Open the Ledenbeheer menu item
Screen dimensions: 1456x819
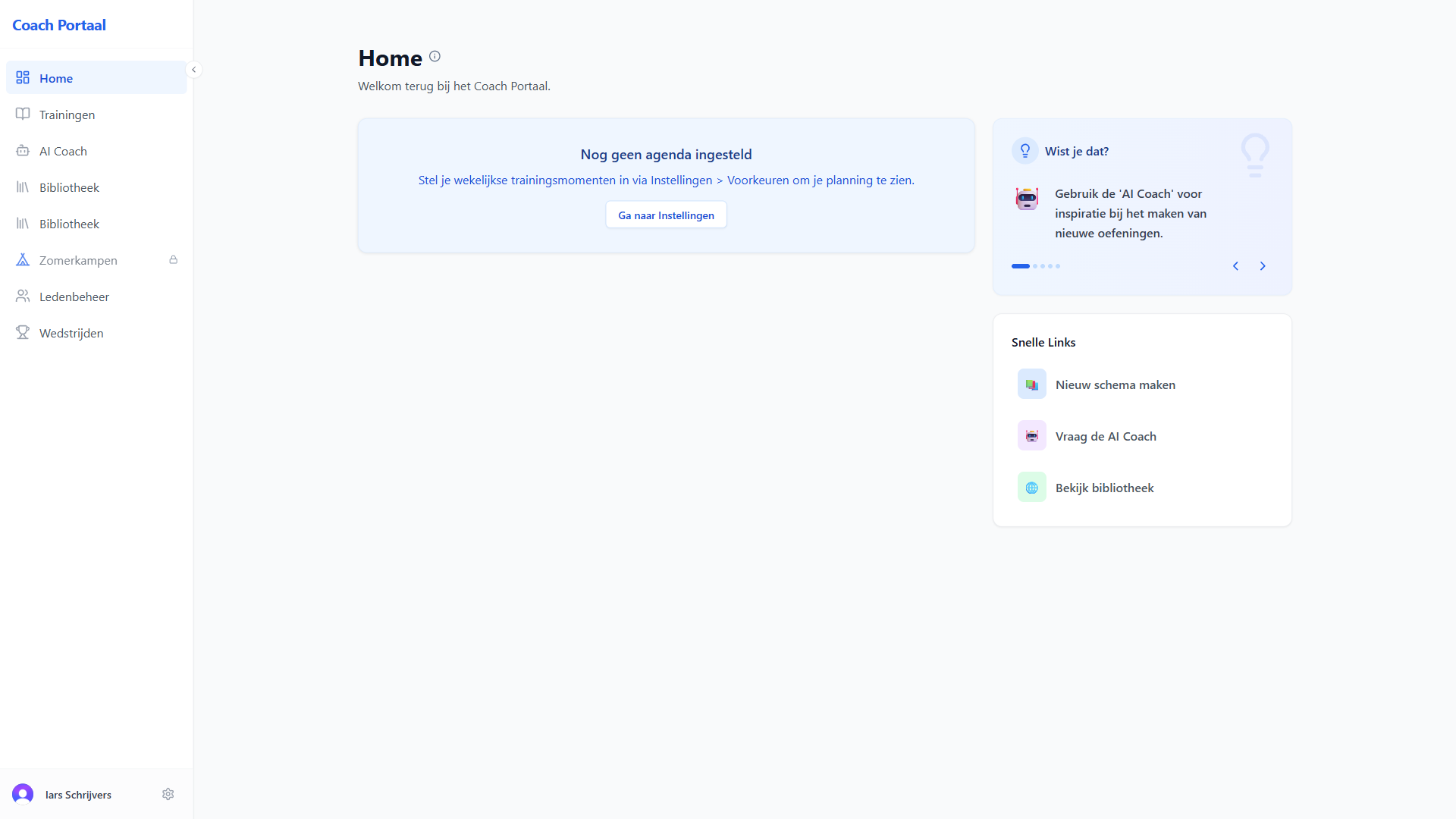coord(74,297)
